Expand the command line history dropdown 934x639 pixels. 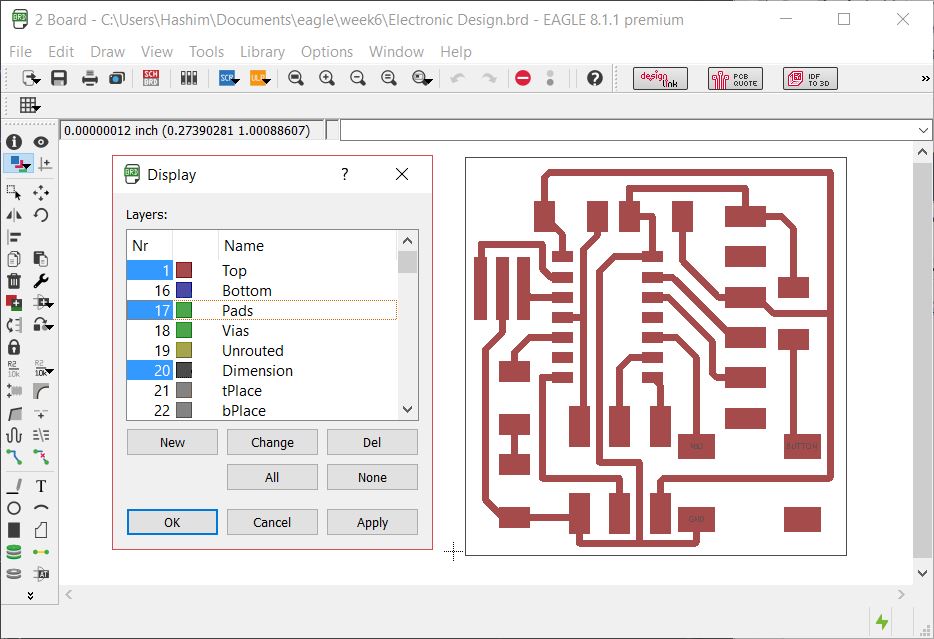pyautogui.click(x=923, y=130)
